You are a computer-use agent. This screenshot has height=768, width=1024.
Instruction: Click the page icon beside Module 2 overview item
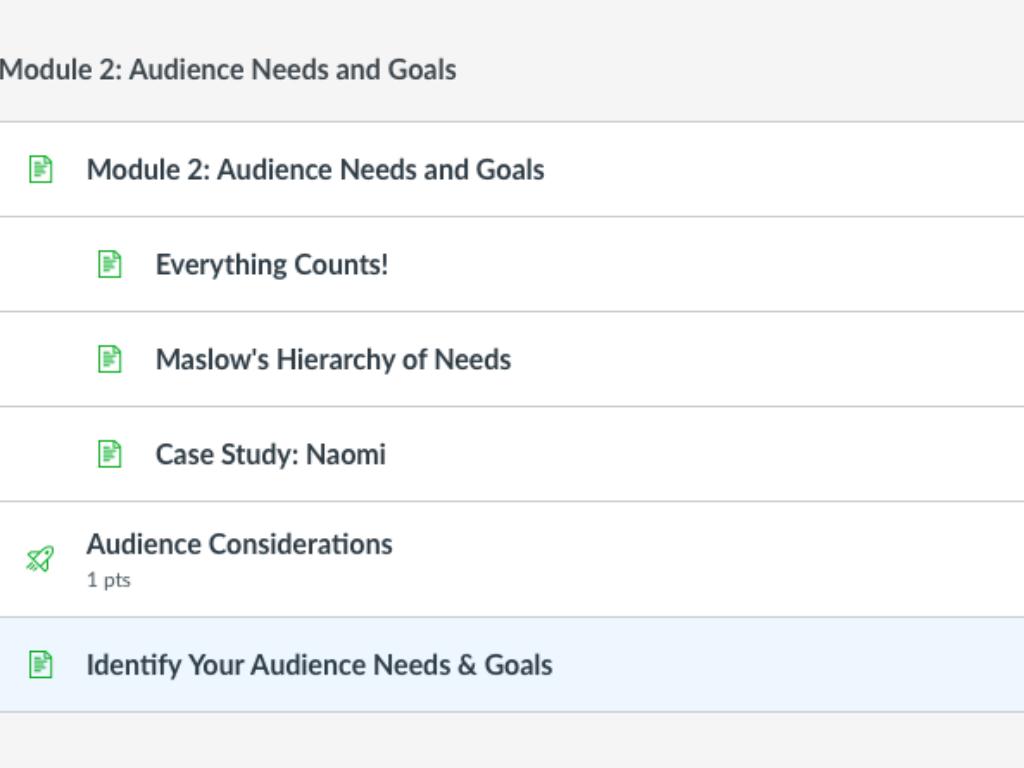[x=40, y=169]
